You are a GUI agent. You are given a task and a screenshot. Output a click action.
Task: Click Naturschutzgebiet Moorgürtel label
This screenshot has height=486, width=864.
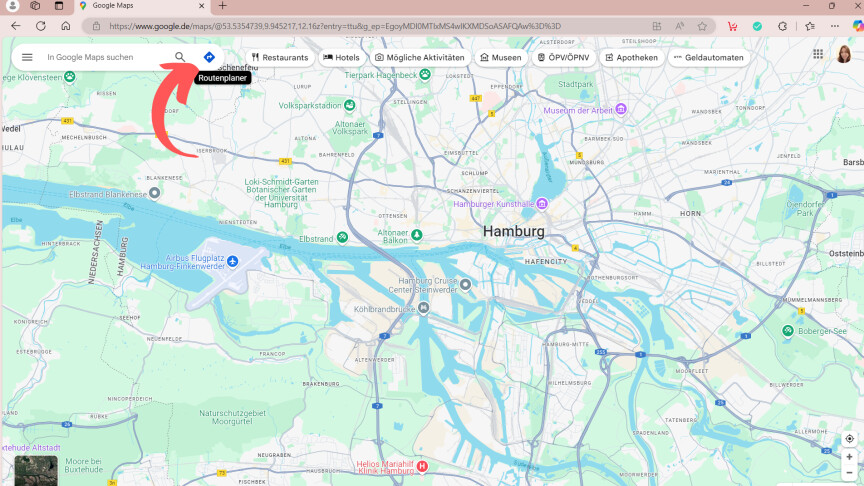click(233, 417)
